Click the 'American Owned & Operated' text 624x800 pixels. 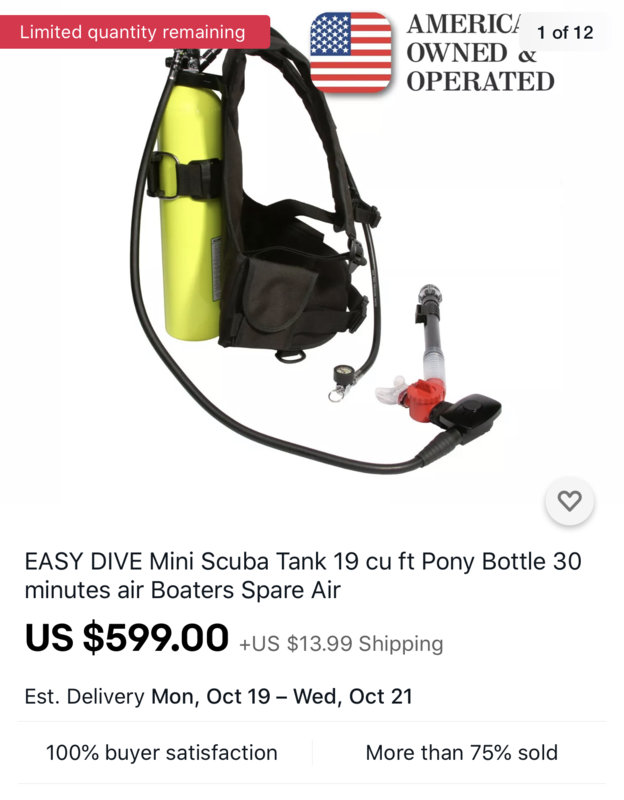(480, 53)
